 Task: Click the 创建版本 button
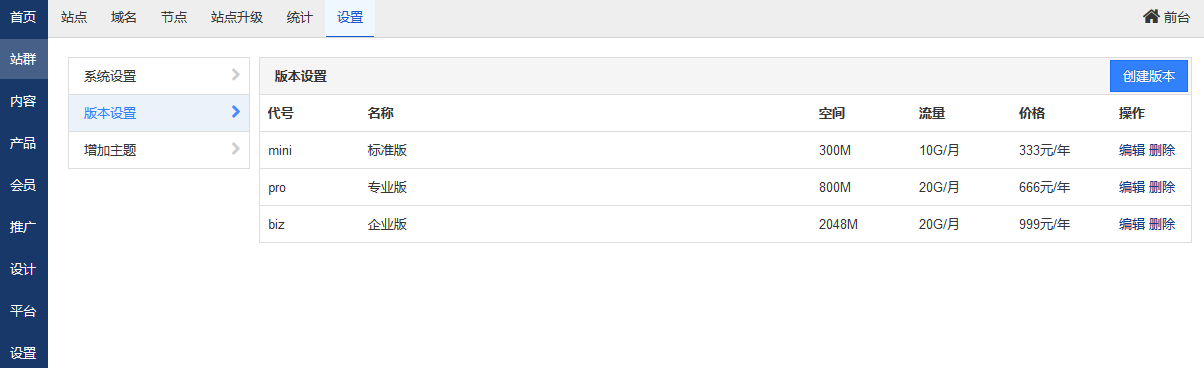pyautogui.click(x=1149, y=76)
